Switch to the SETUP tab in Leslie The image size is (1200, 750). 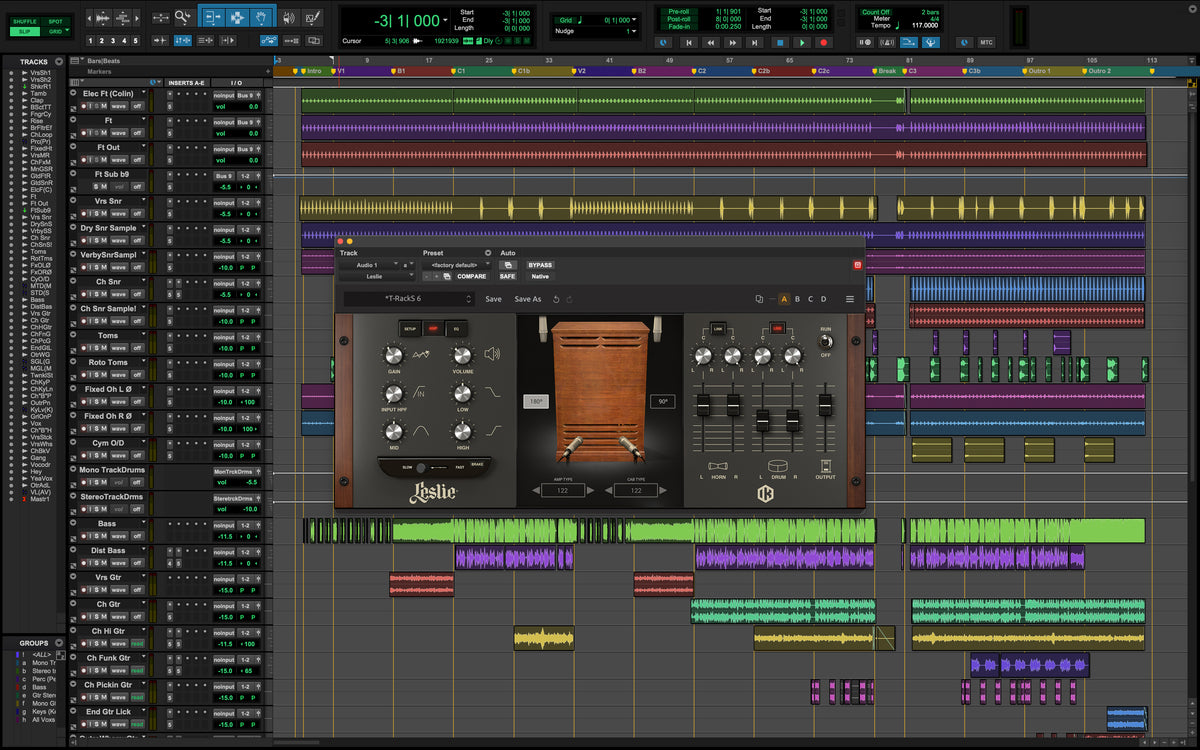(x=410, y=328)
